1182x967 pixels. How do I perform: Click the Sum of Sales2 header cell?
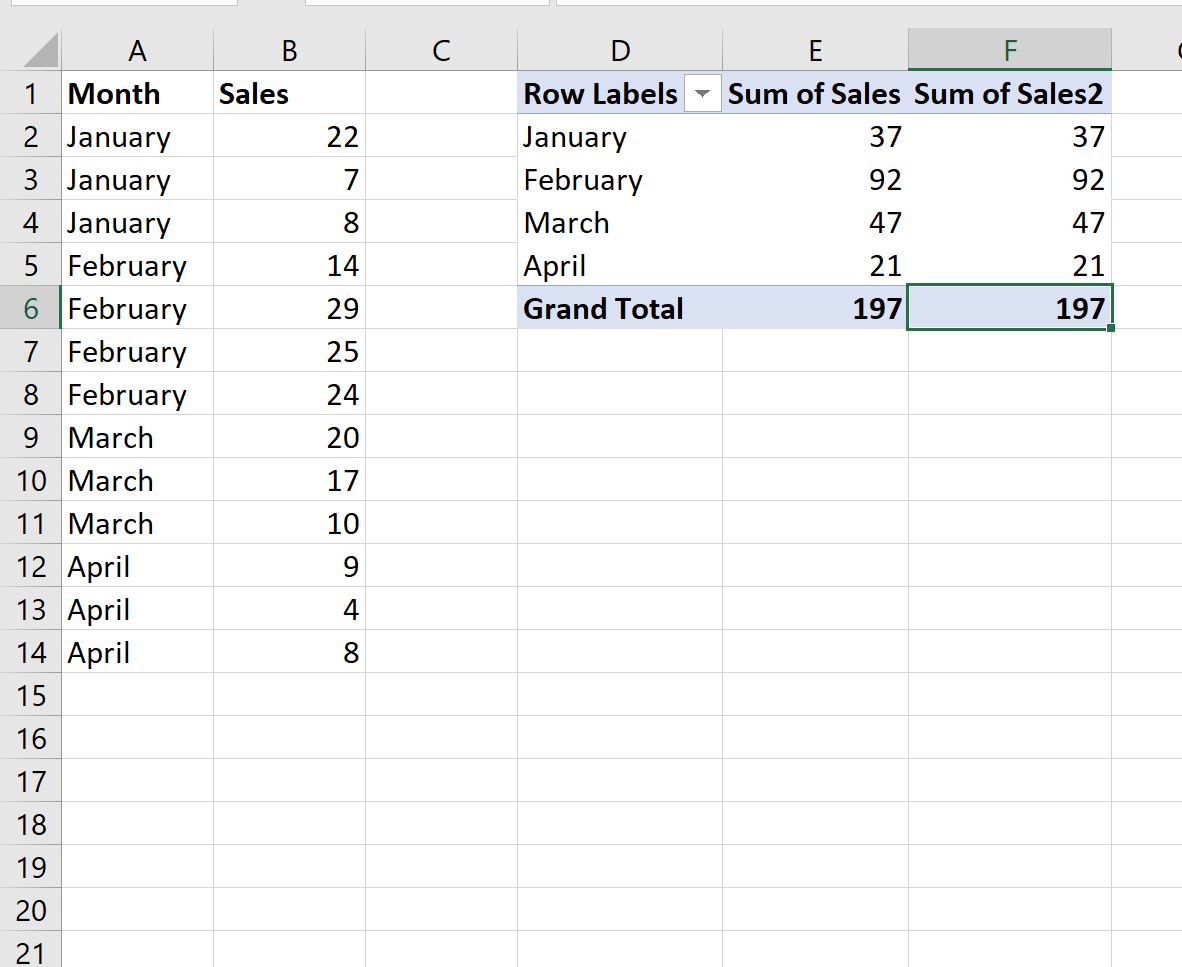point(1010,93)
